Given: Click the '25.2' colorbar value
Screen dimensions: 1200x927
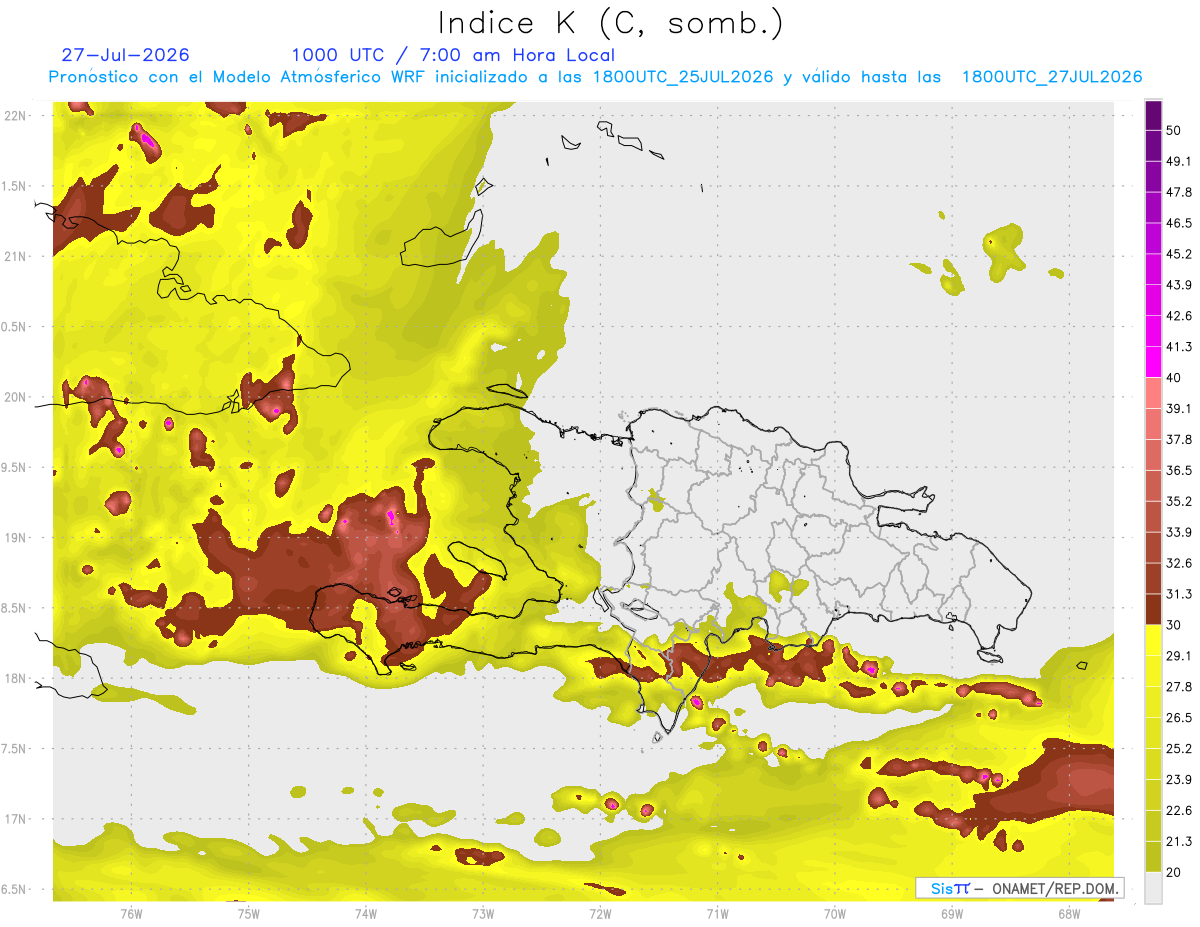Looking at the screenshot, I should point(1180,749).
